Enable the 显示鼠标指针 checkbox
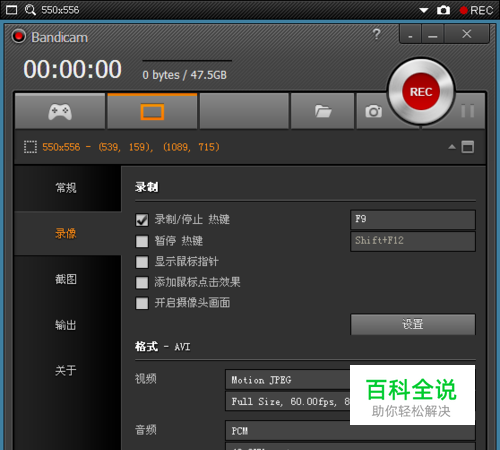500x450 pixels. click(x=142, y=262)
